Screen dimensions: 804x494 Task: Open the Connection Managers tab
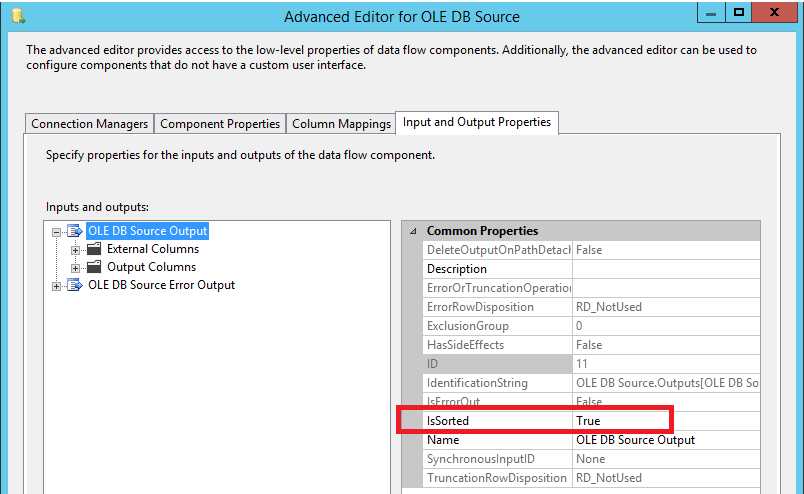[x=89, y=124]
